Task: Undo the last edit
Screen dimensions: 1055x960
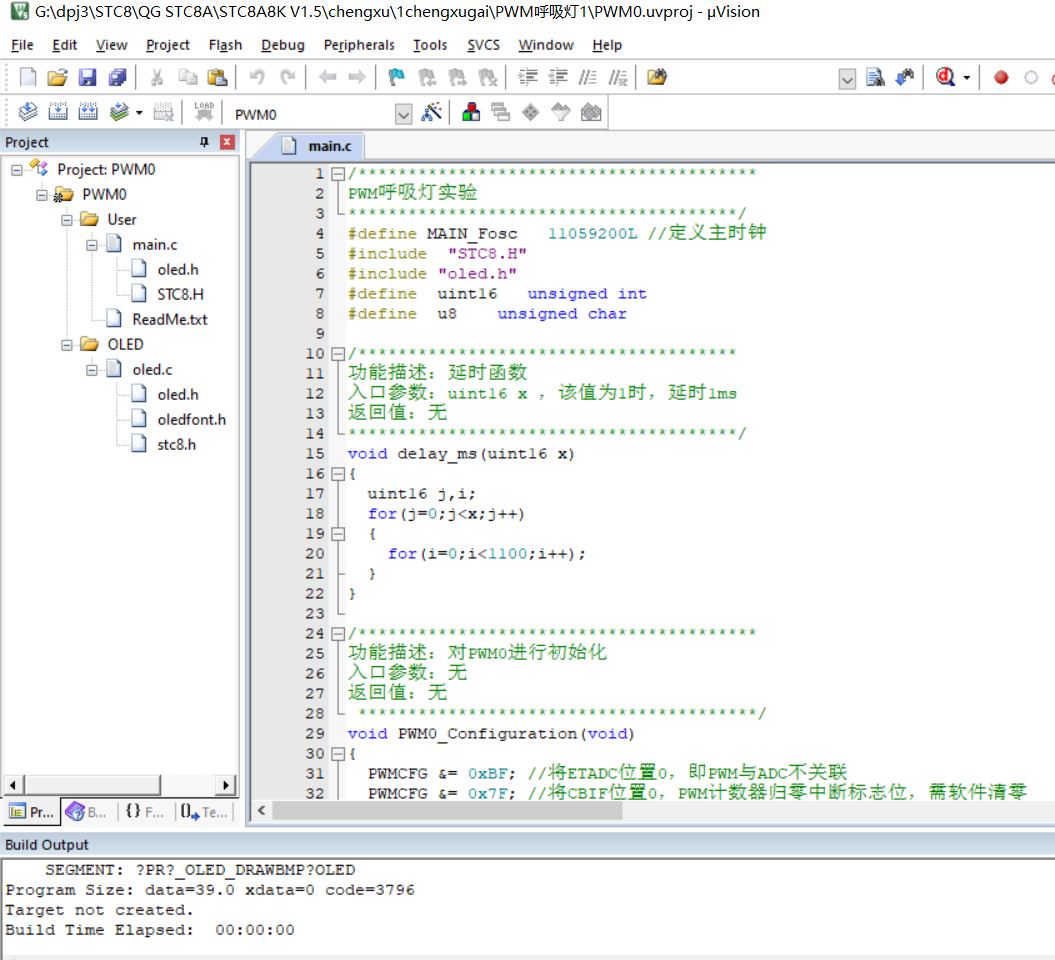Action: pos(257,77)
